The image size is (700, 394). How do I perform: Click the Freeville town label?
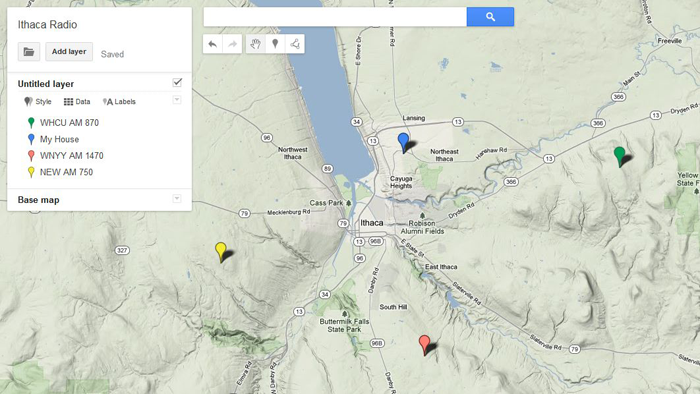(x=670, y=41)
